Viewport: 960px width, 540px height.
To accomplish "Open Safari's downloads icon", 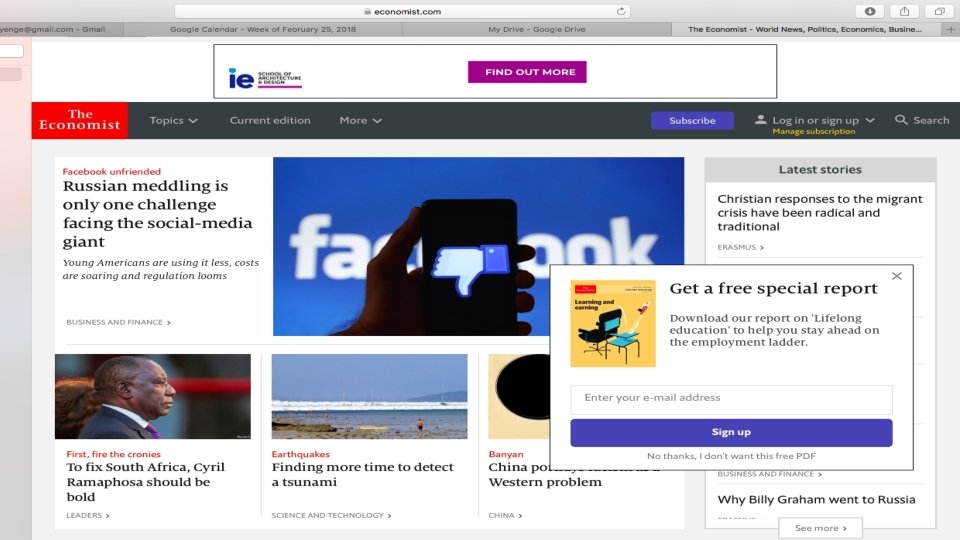I will tap(870, 11).
